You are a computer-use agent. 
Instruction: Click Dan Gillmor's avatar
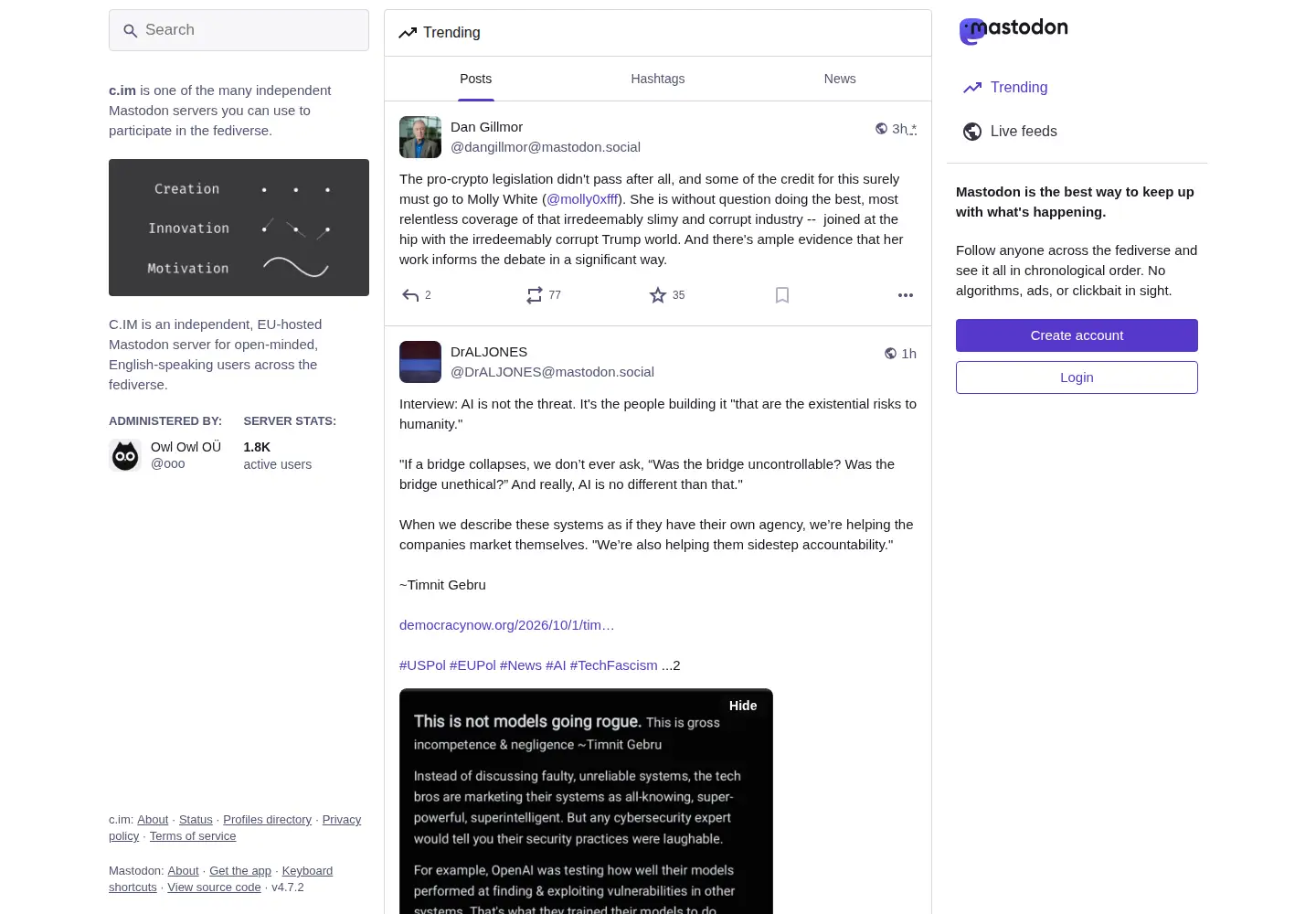coord(420,137)
